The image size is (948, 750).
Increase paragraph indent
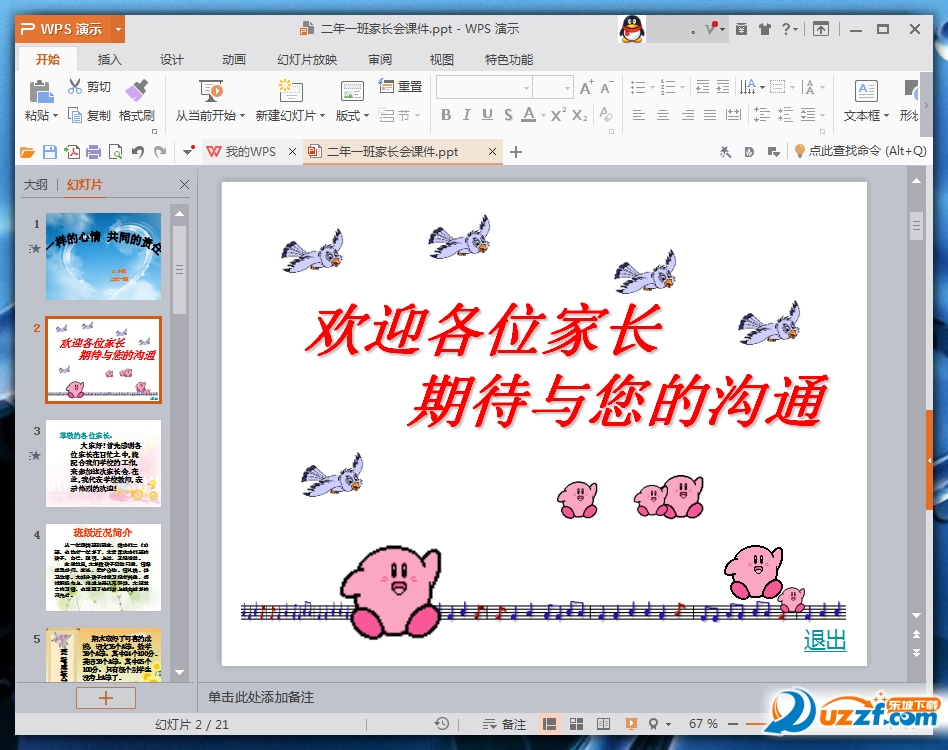722,87
